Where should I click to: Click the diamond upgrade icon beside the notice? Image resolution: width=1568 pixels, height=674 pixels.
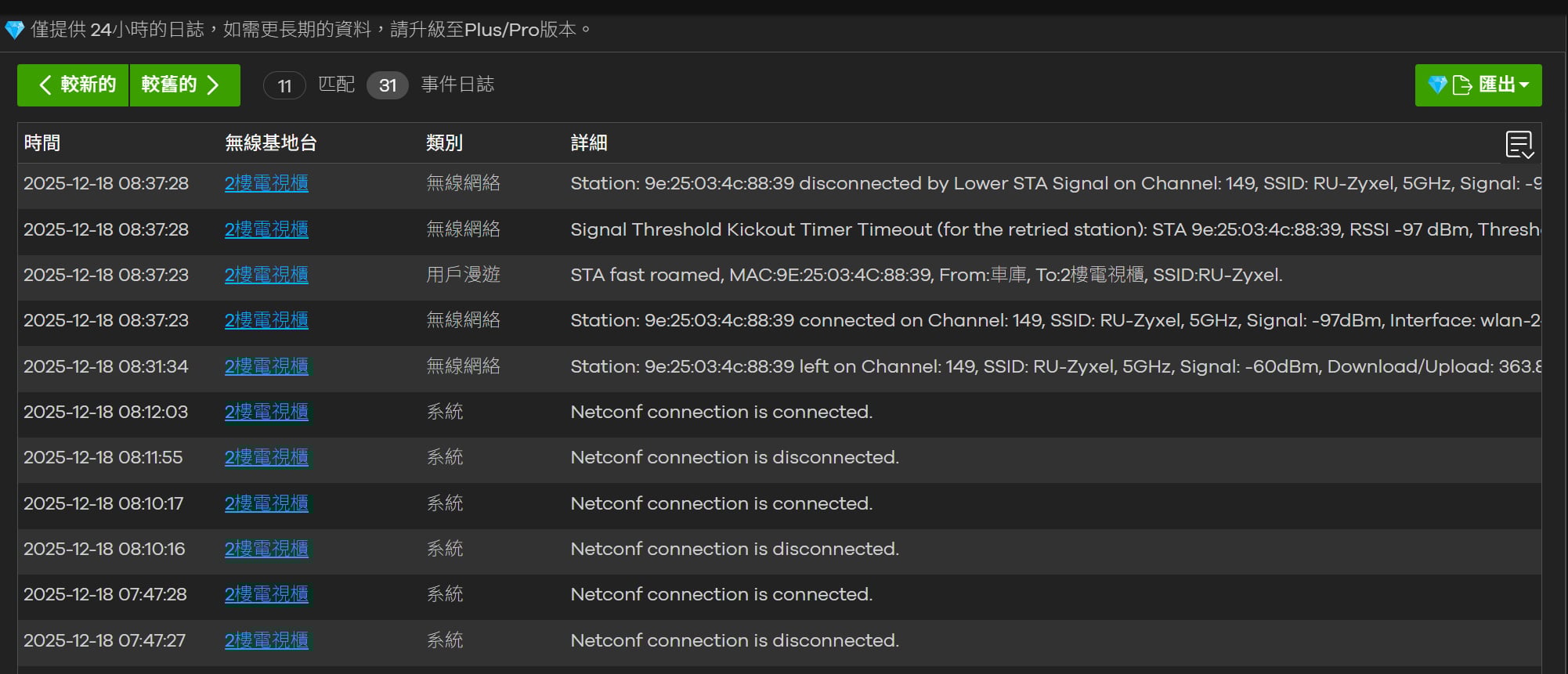[x=14, y=31]
